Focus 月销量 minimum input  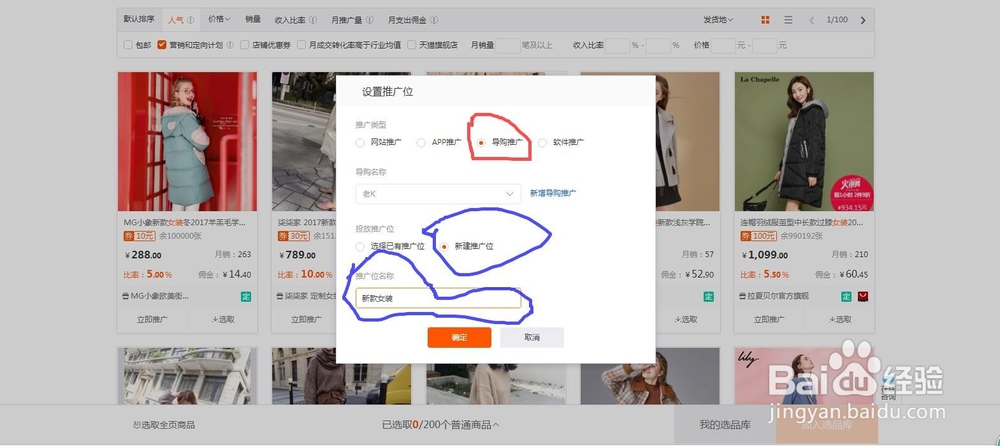[x=508, y=45]
